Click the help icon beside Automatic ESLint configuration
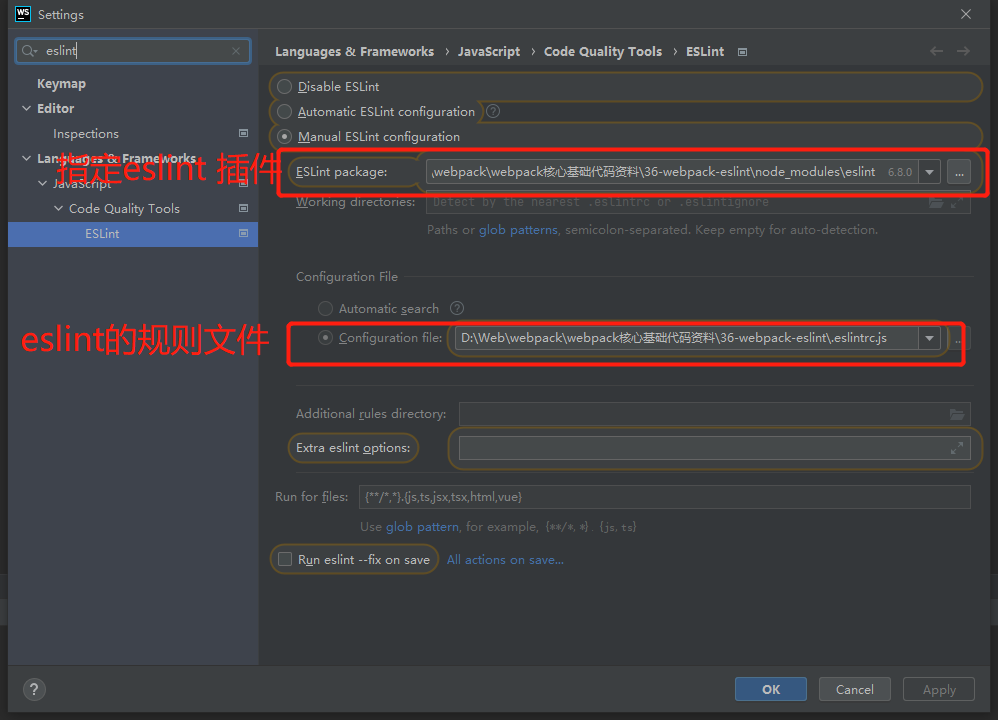Viewport: 998px width, 720px height. (x=493, y=111)
